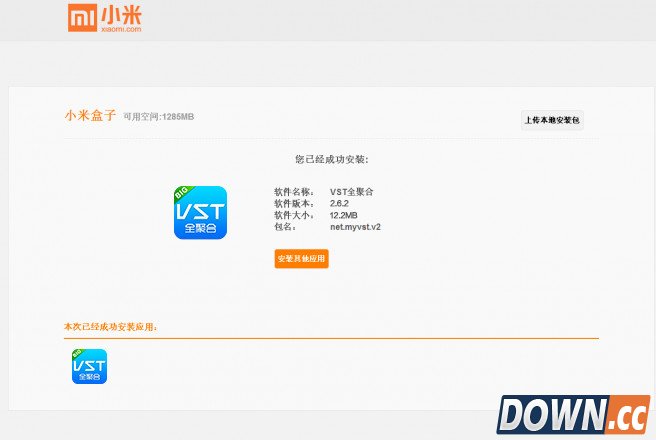Click the Xiaomi logo at top

(105, 18)
